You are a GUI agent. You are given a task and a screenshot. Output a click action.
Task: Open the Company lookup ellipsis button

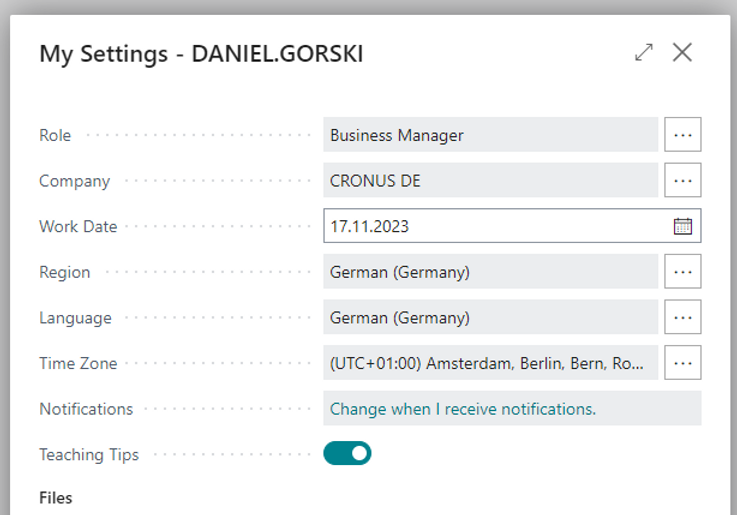[x=683, y=181]
